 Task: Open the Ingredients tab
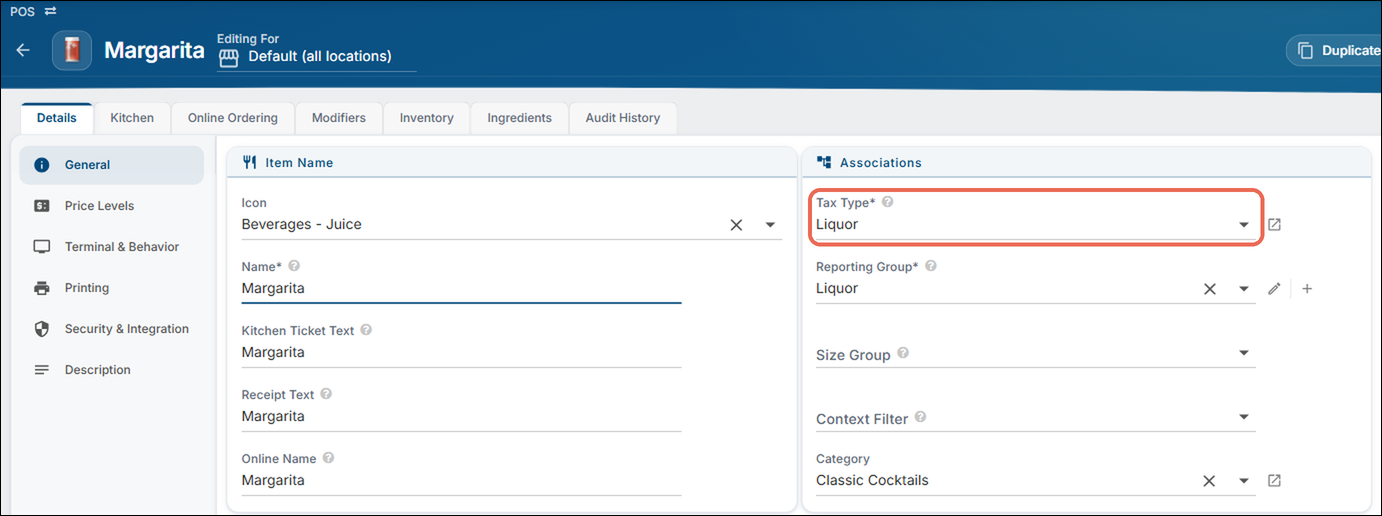pyautogui.click(x=520, y=118)
